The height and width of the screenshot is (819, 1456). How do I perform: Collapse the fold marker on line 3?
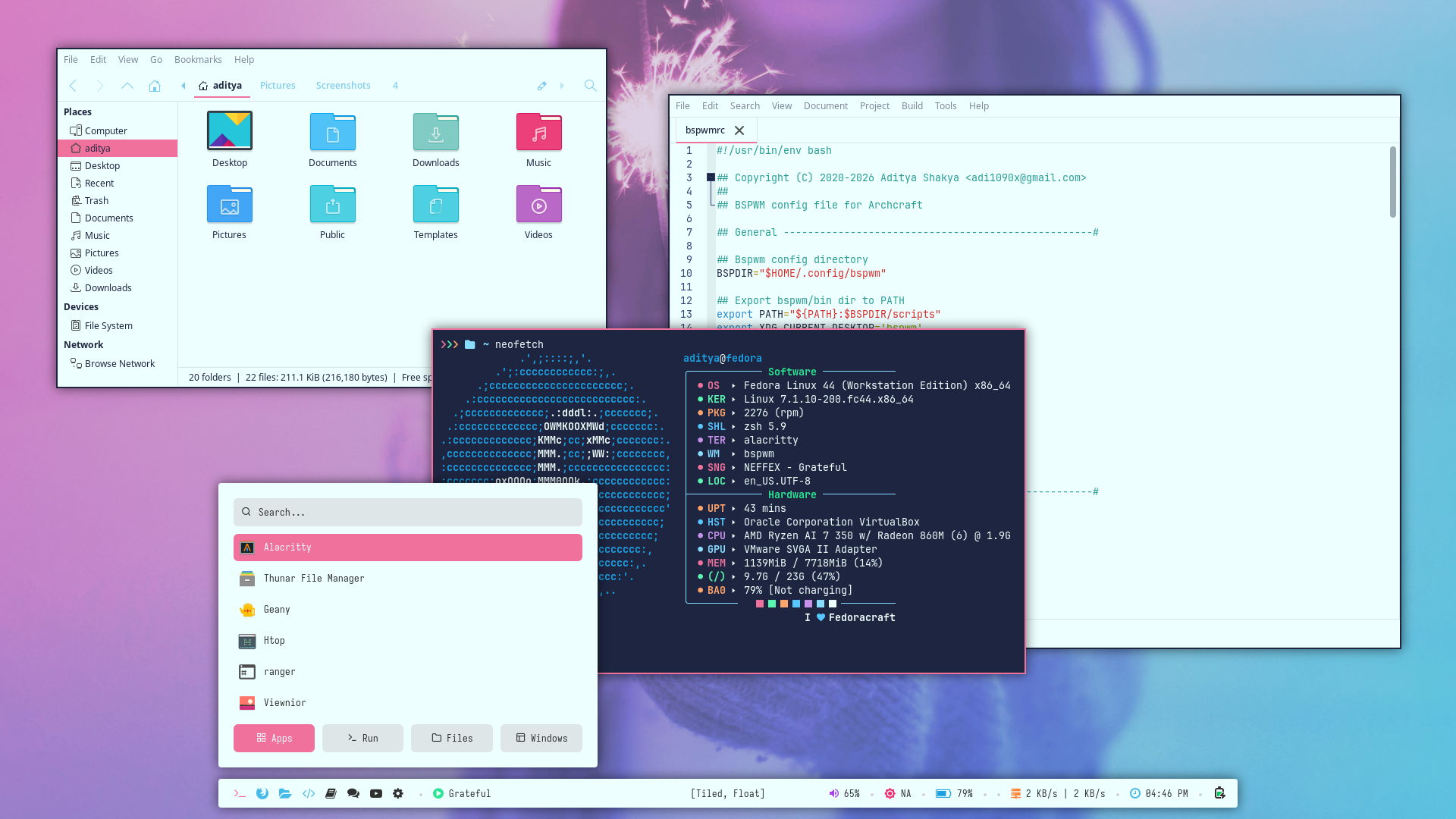(x=711, y=177)
